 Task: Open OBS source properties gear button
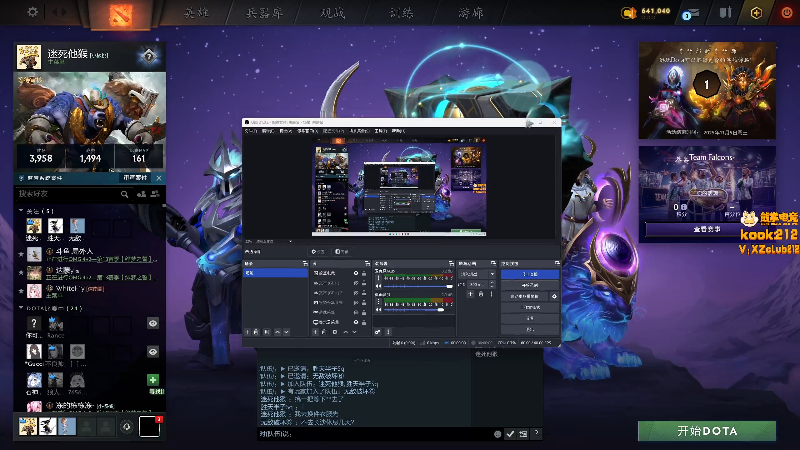[318, 252]
